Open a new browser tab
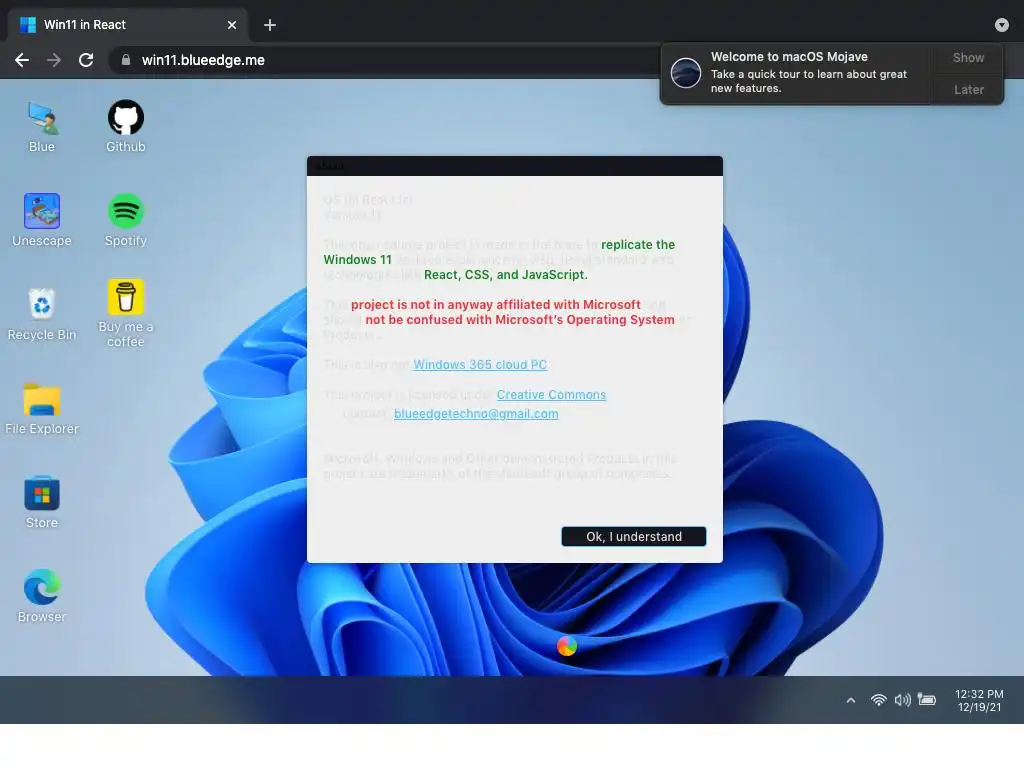The width and height of the screenshot is (1024, 768). [270, 25]
